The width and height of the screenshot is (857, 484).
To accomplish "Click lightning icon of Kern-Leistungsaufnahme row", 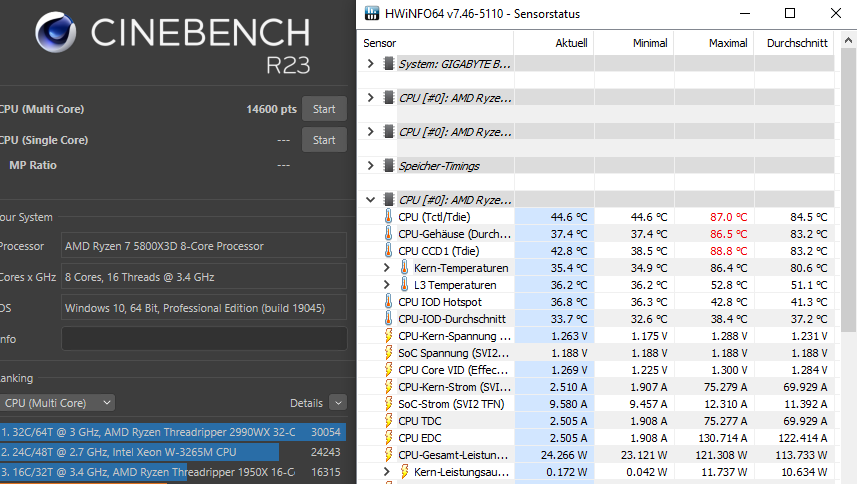I will [x=404, y=471].
